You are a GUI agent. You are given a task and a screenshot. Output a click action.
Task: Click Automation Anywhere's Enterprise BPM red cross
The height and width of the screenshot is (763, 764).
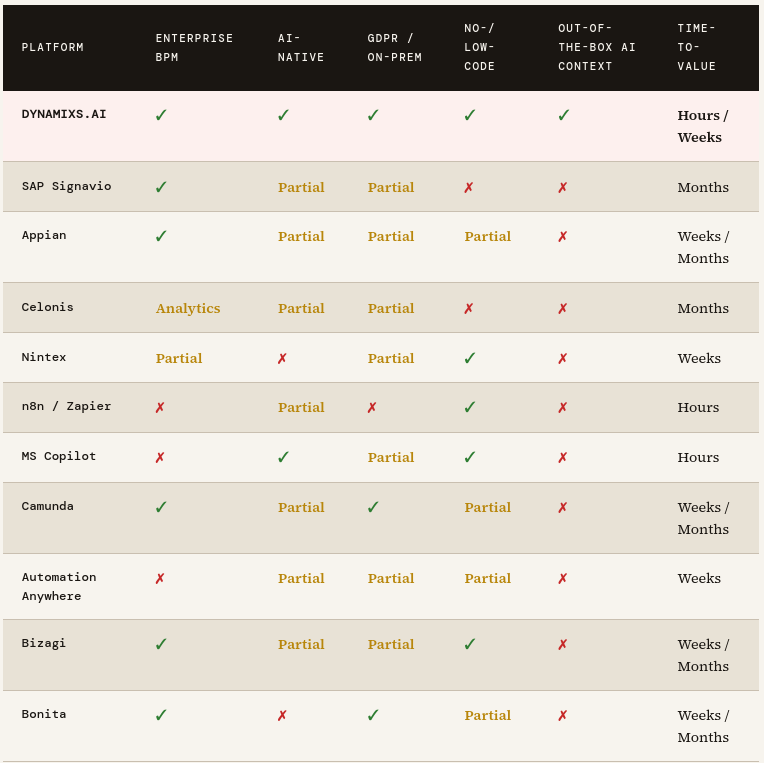click(160, 578)
